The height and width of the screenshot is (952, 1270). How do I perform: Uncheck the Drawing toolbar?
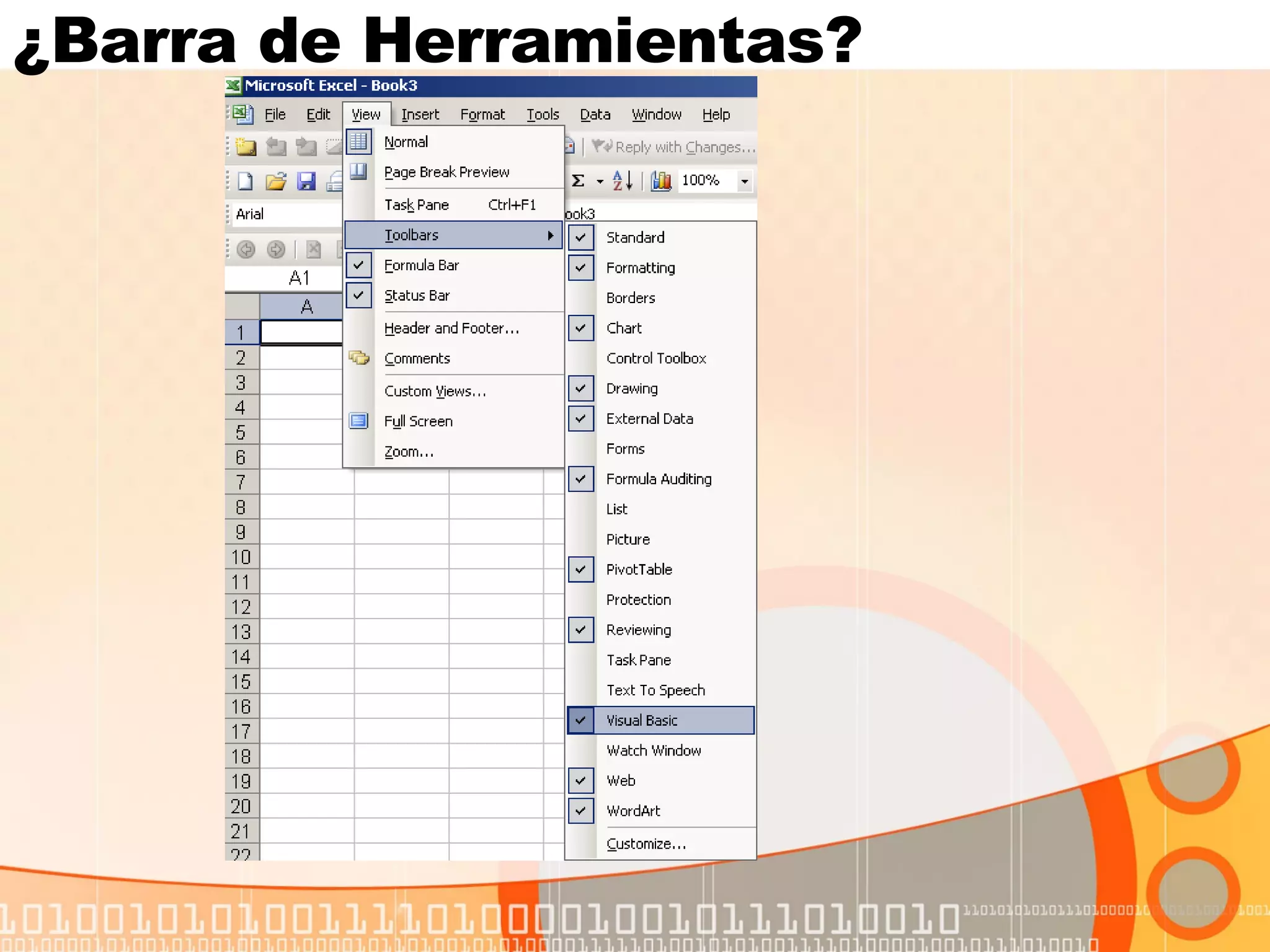point(581,389)
